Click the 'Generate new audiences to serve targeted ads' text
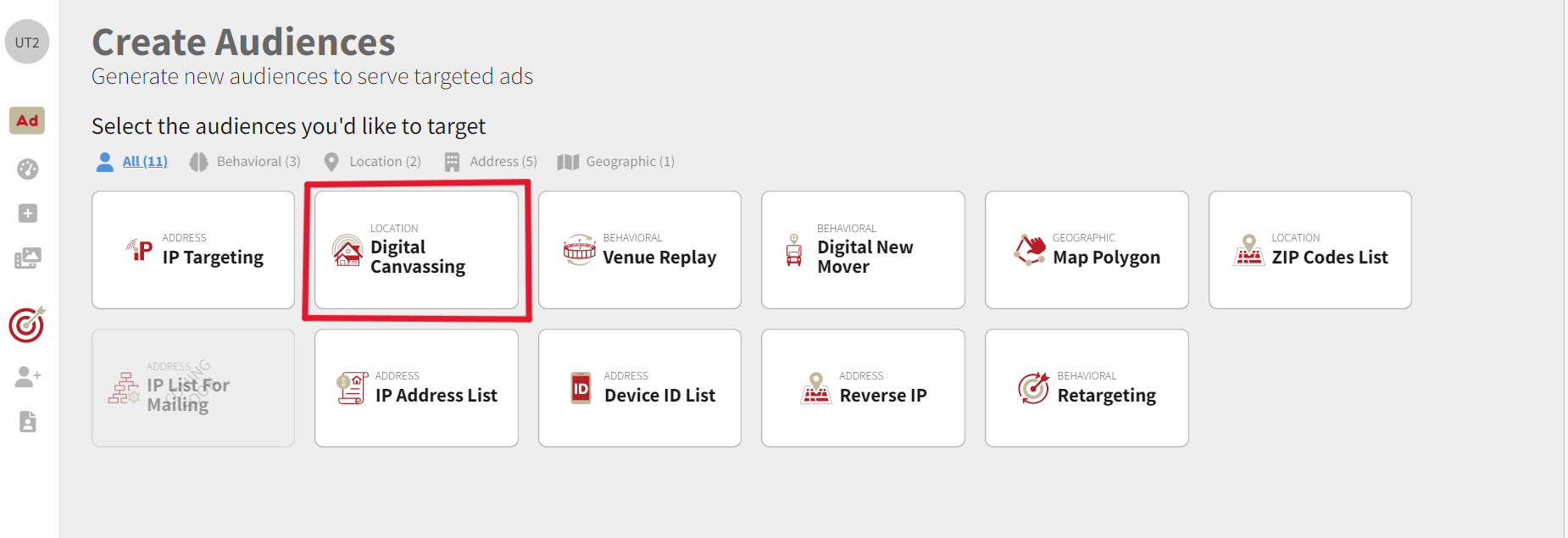This screenshot has height=538, width=1568. (312, 76)
